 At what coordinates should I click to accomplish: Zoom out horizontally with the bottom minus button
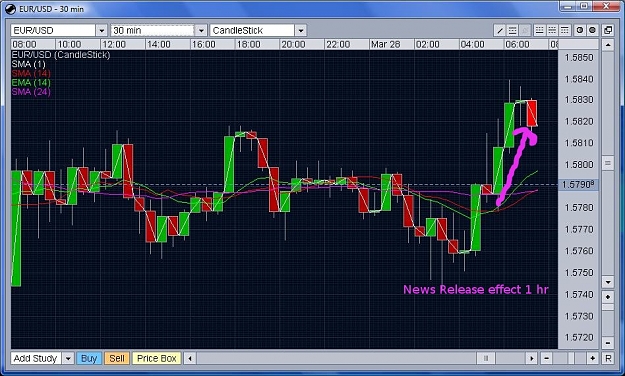coord(546,358)
